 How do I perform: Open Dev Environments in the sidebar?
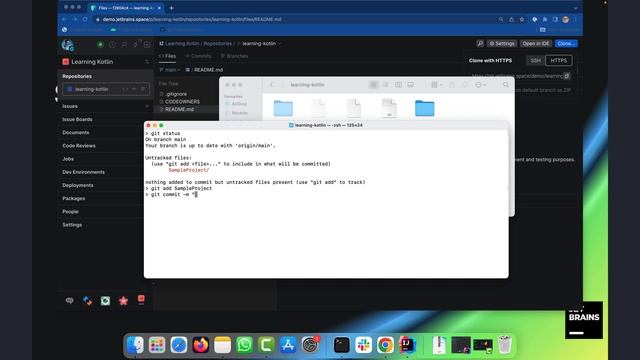tap(83, 172)
